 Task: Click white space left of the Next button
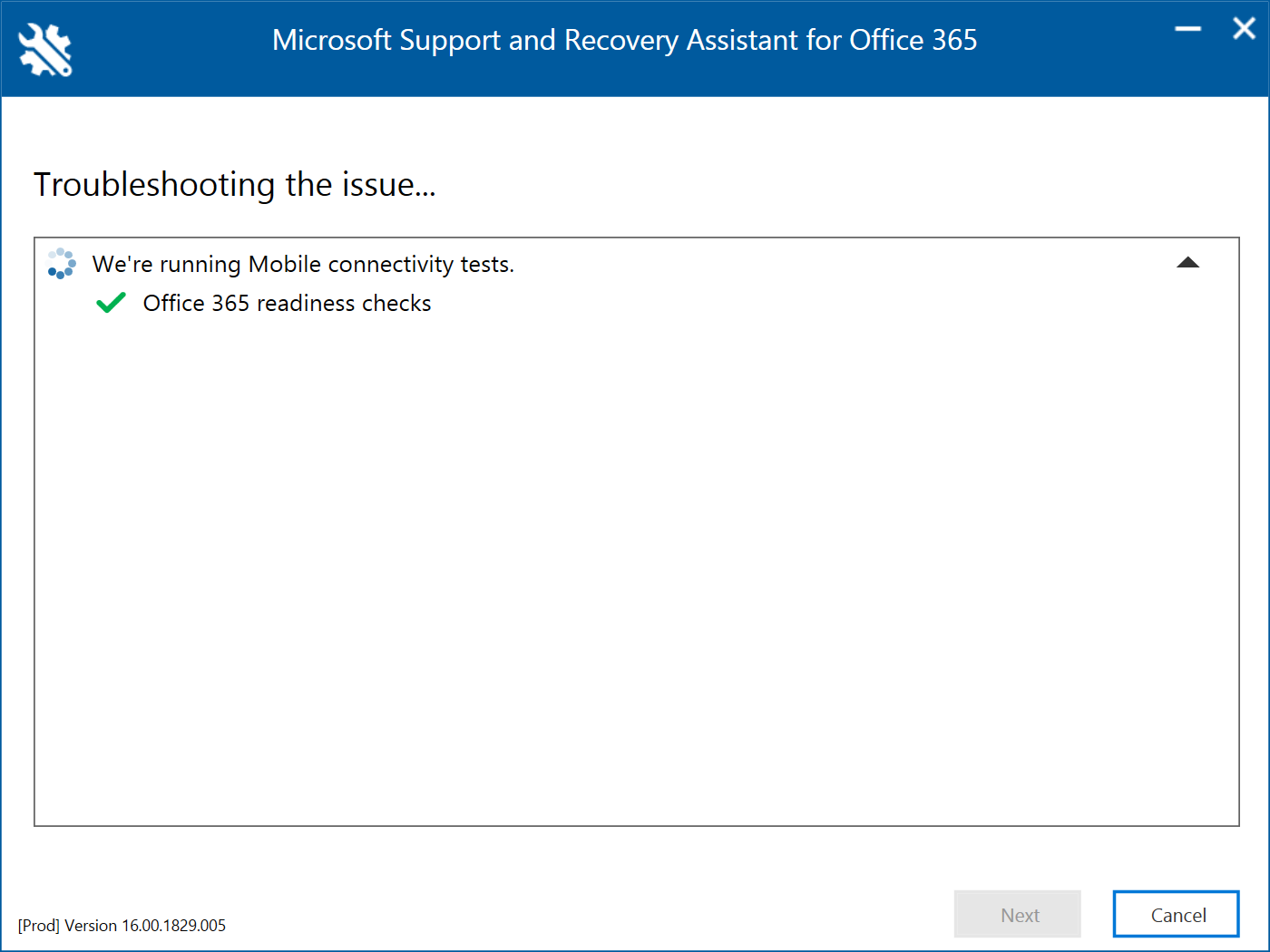click(x=635, y=914)
